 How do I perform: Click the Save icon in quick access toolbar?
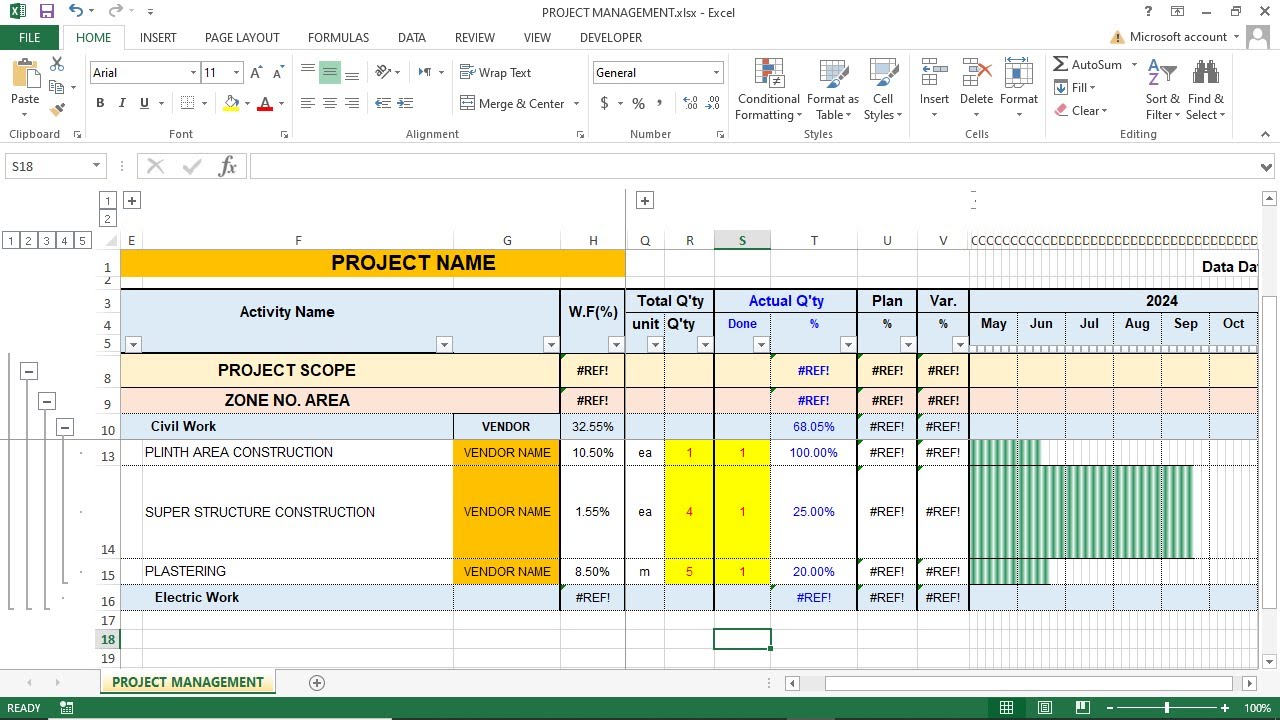(46, 12)
